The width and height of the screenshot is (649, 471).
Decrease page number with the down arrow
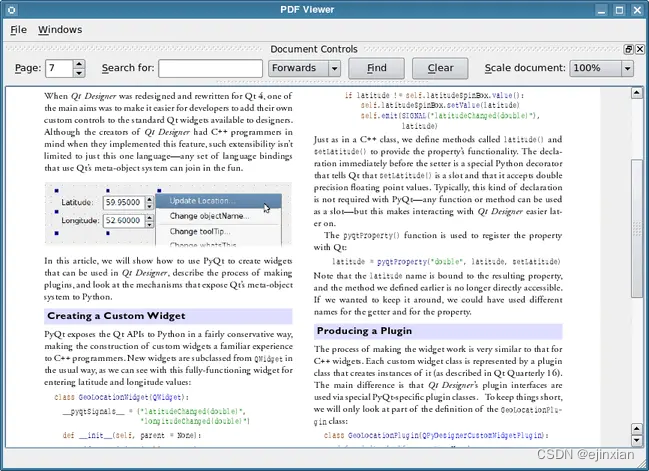coord(79,73)
